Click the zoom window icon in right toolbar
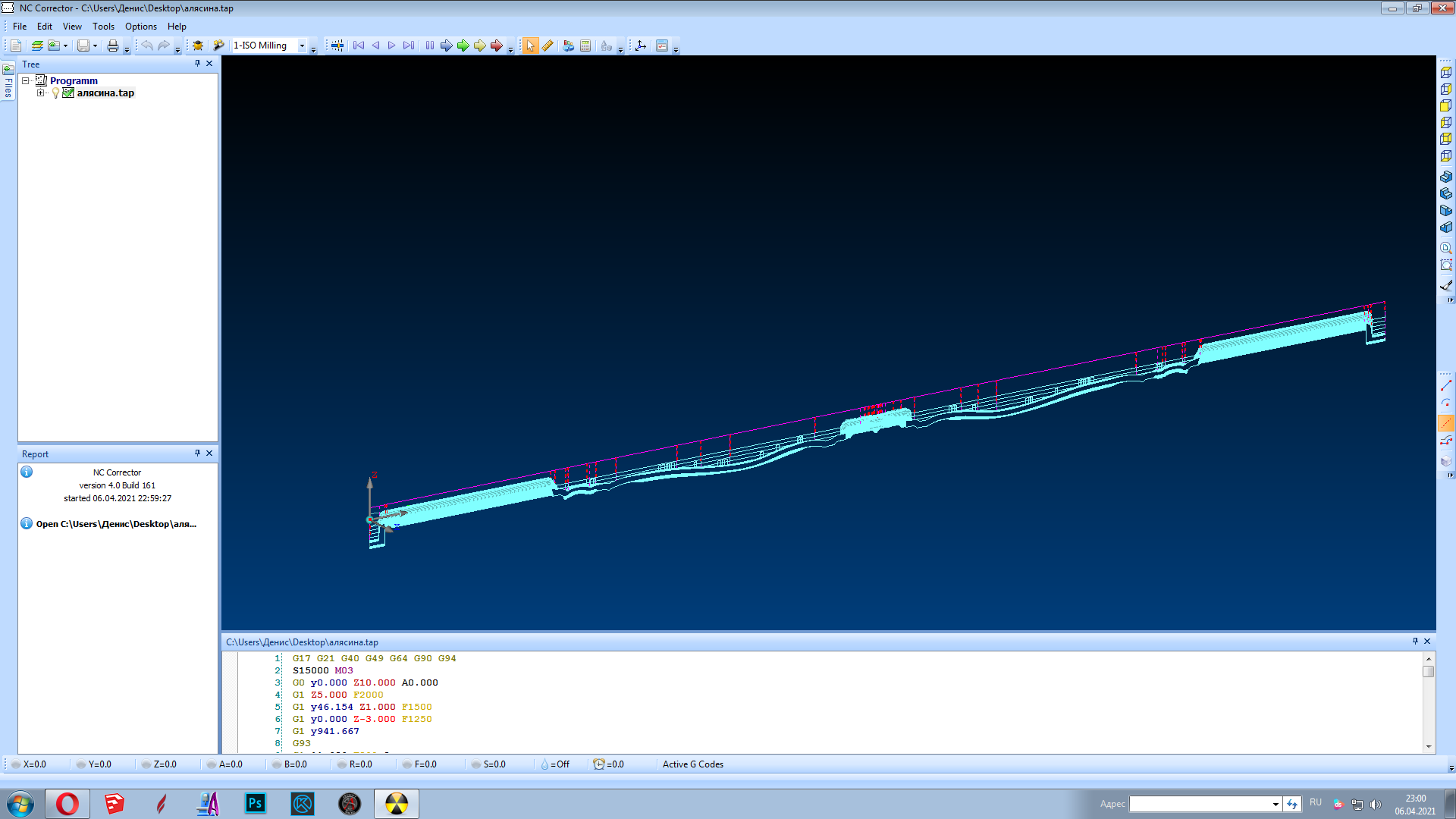The width and height of the screenshot is (1456, 819). click(x=1446, y=265)
